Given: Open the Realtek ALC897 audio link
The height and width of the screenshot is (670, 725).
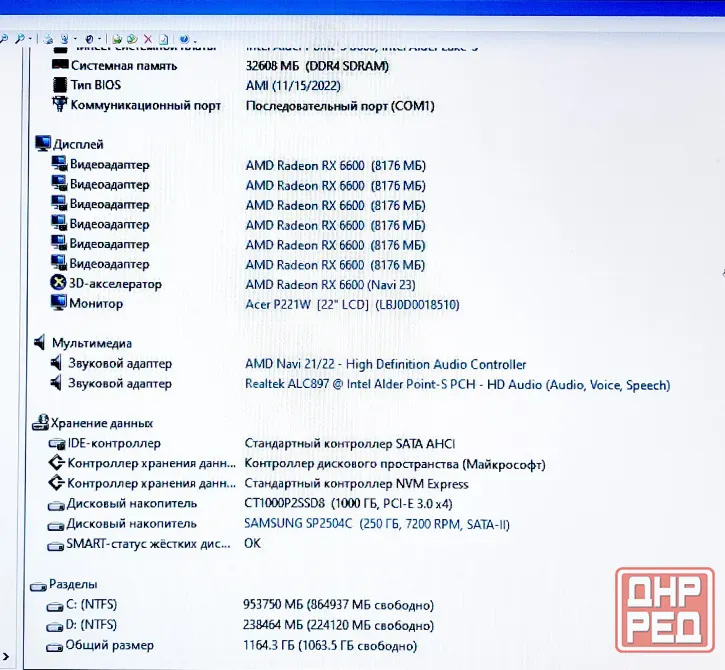Looking at the screenshot, I should point(457,384).
